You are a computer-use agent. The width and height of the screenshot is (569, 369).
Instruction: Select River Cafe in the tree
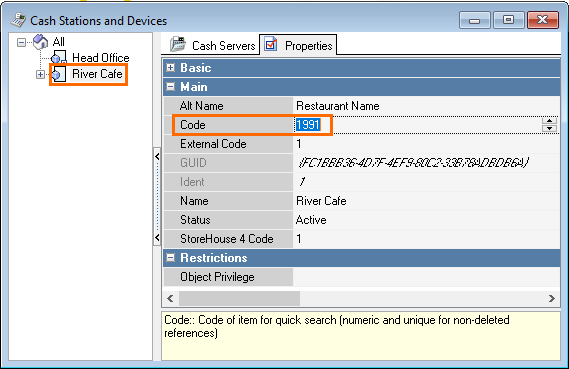(x=97, y=74)
